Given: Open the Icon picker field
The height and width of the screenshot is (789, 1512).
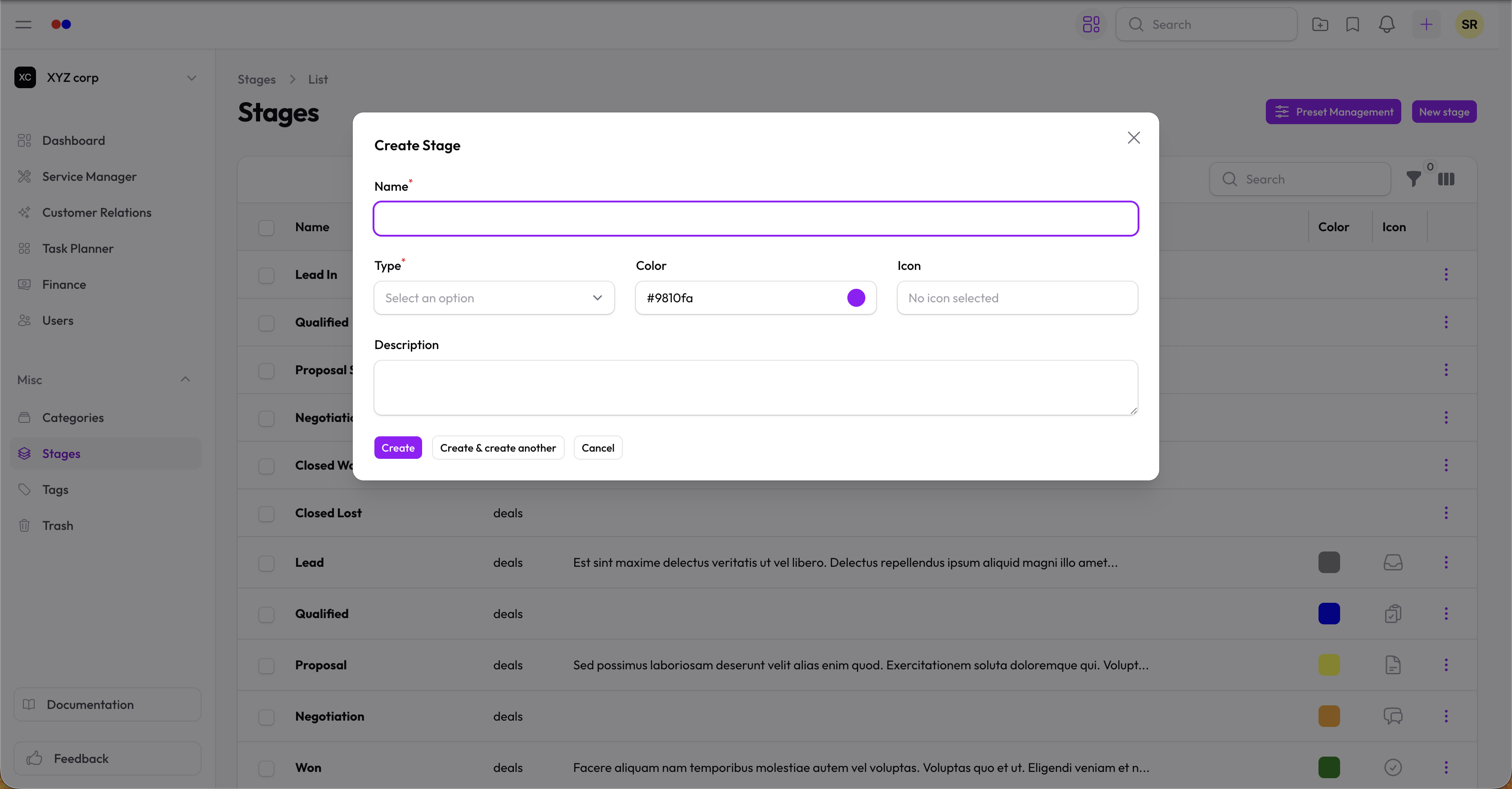Looking at the screenshot, I should pos(1017,297).
